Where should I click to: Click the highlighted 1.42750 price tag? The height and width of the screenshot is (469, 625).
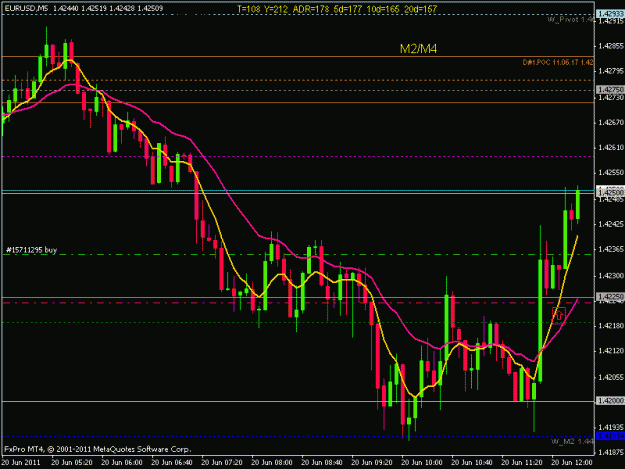pyautogui.click(x=610, y=90)
